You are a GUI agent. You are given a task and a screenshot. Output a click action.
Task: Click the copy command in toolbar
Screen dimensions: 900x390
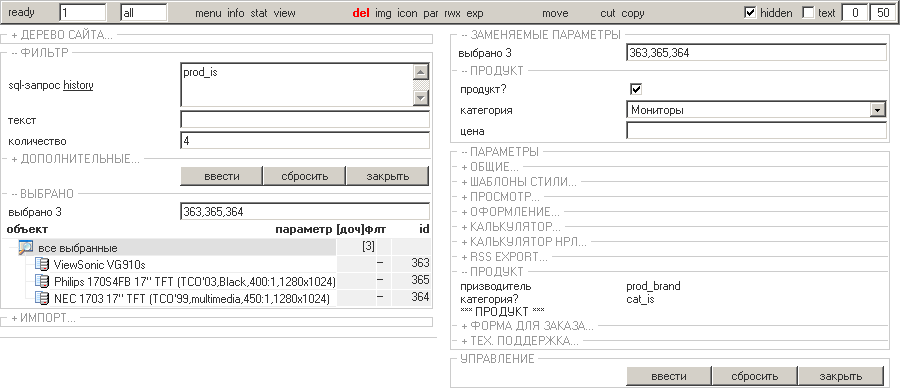pyautogui.click(x=633, y=13)
